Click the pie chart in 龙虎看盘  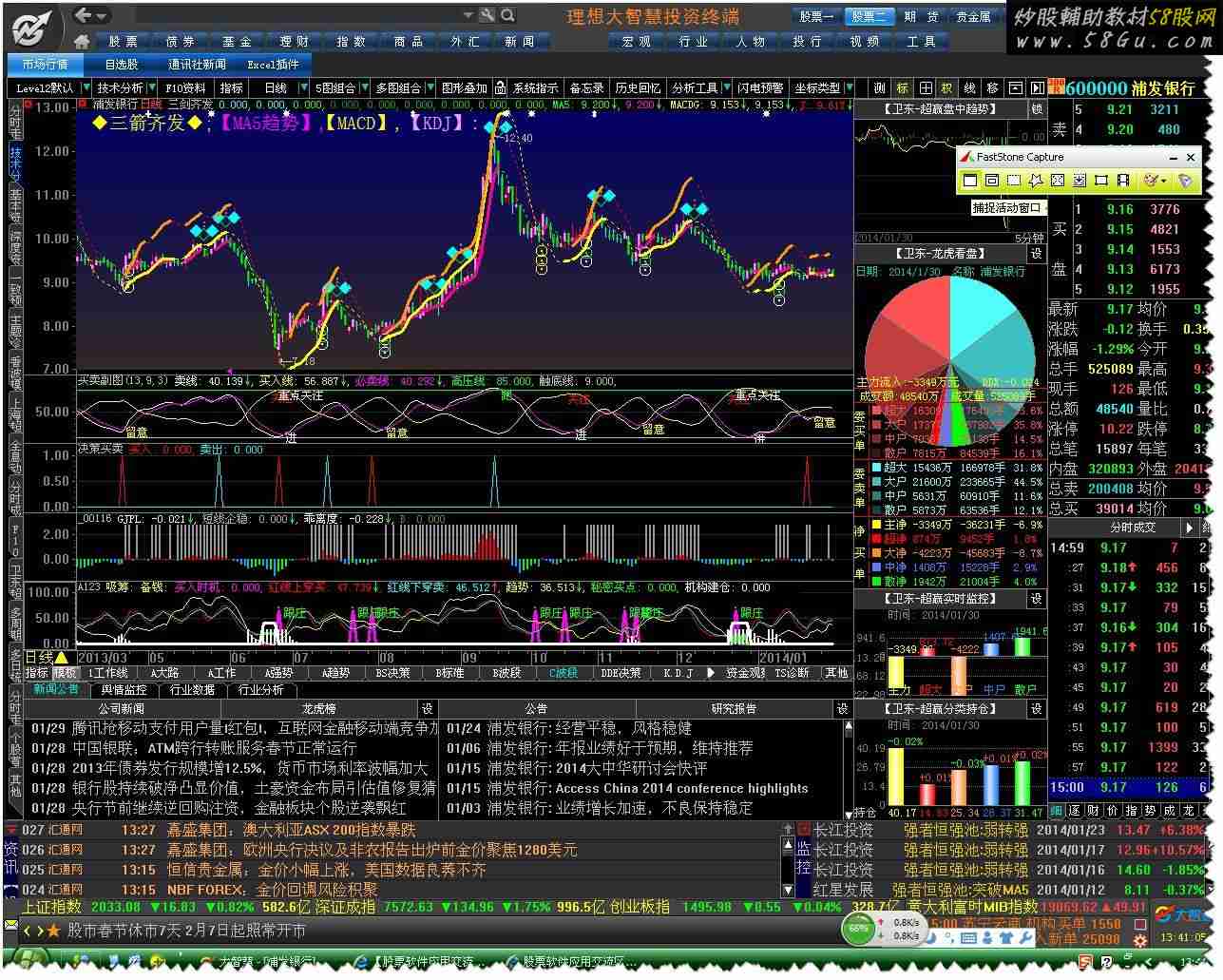point(949,361)
